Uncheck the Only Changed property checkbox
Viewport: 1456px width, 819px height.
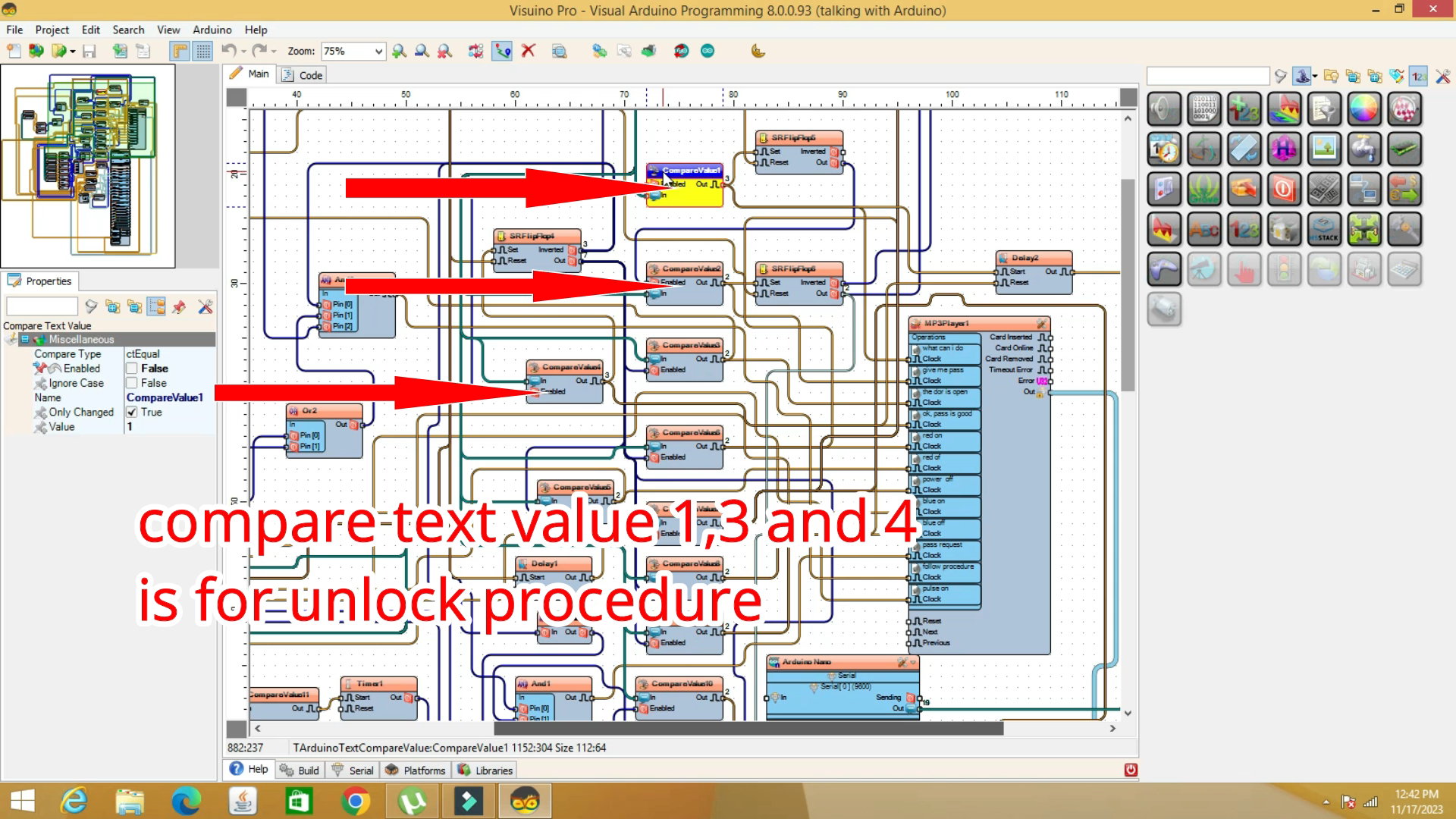132,412
